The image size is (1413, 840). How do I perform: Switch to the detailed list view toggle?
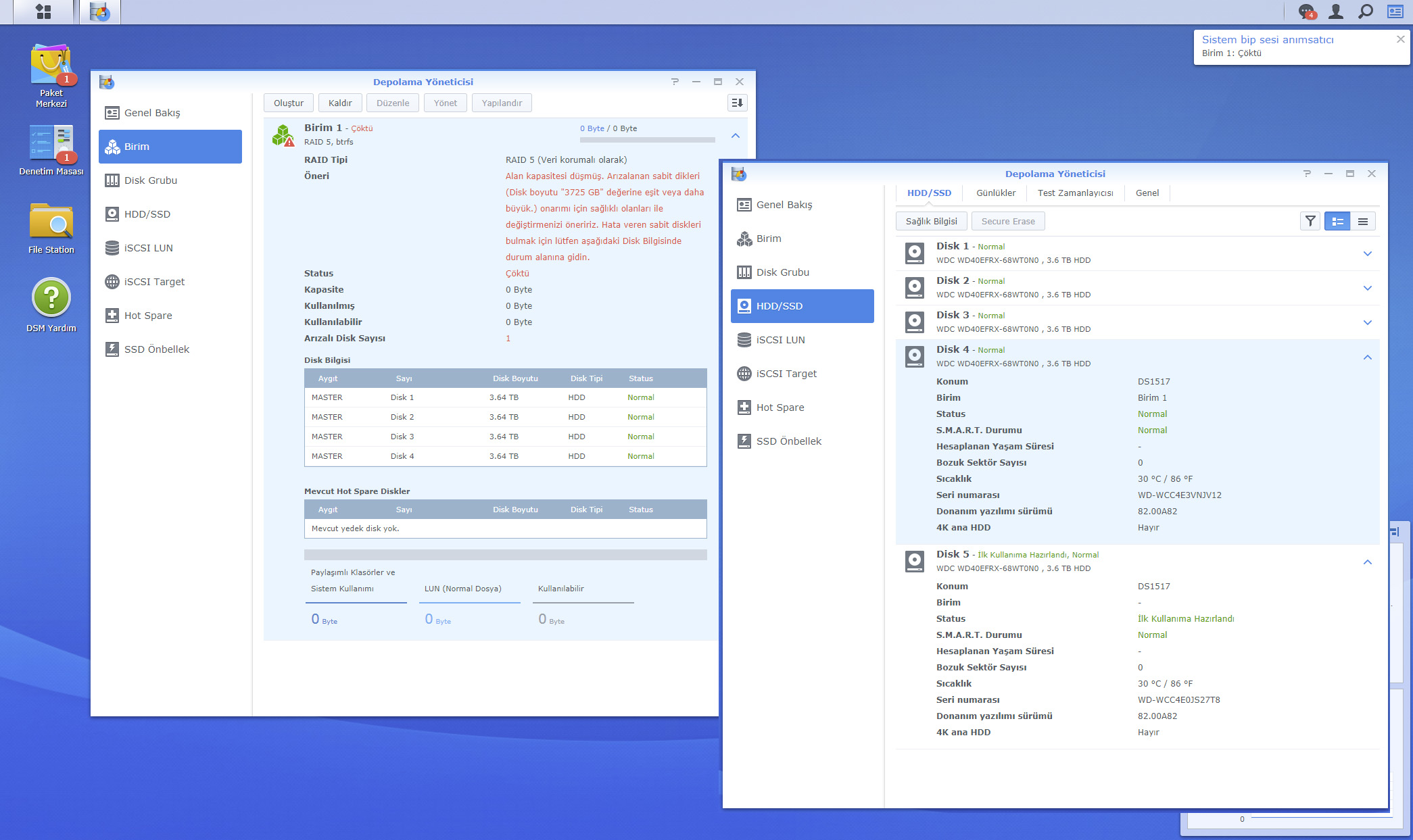click(x=1337, y=221)
